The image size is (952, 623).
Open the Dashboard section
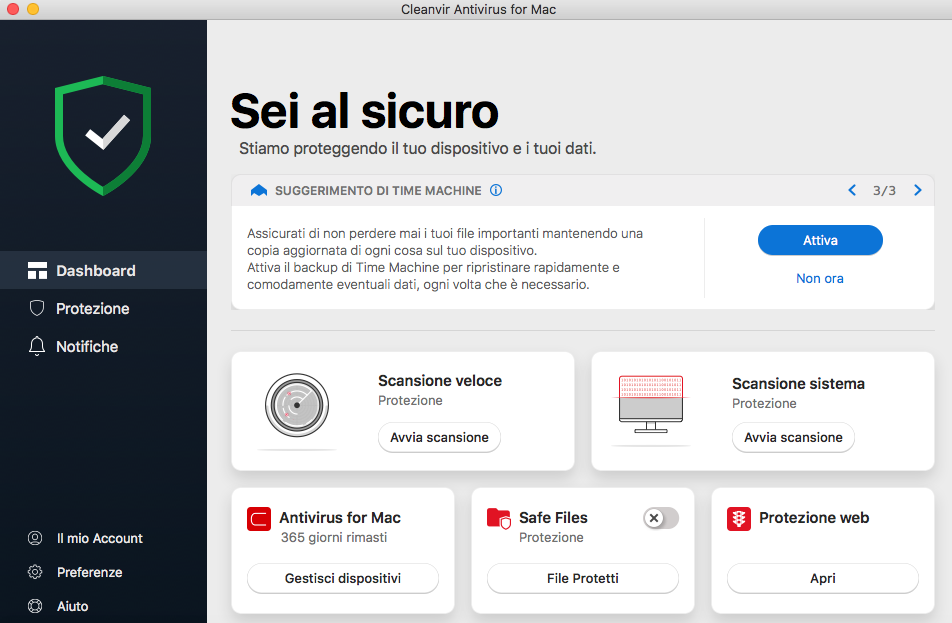point(103,271)
